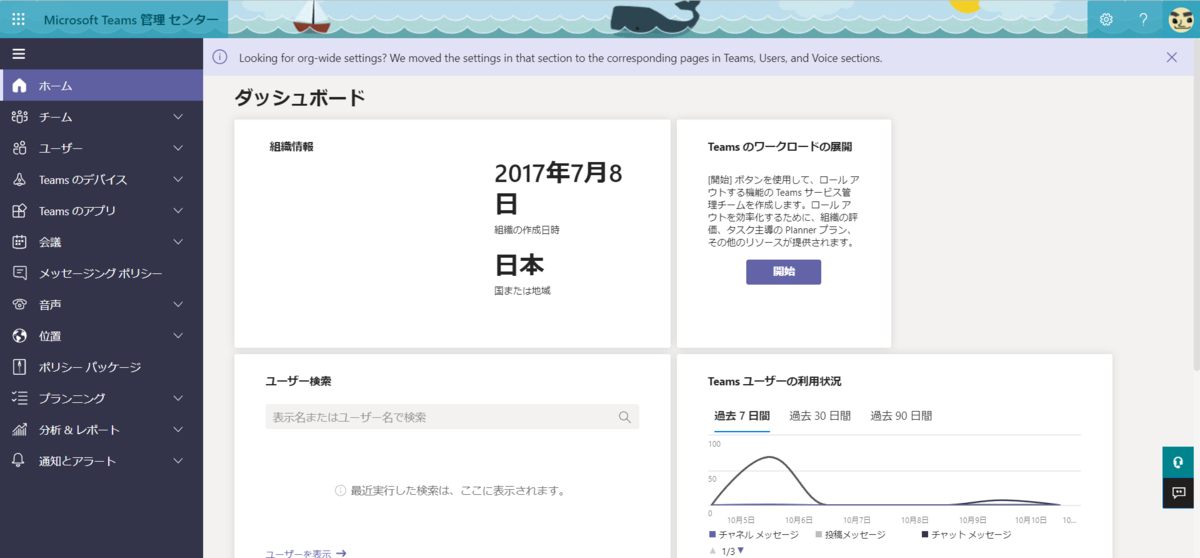
Task: Click the 音声 phone icon
Action: click(19, 304)
